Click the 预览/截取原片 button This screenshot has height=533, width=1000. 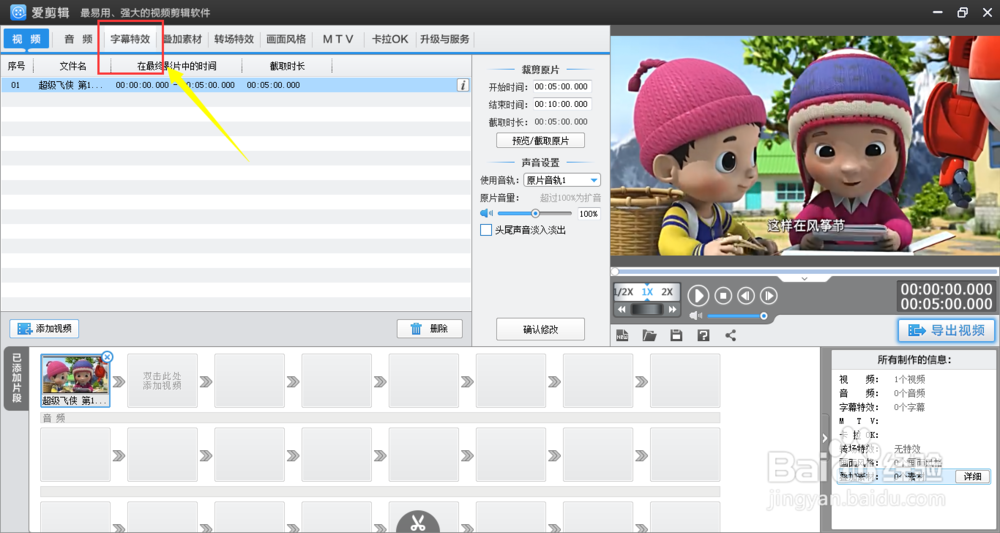point(540,140)
